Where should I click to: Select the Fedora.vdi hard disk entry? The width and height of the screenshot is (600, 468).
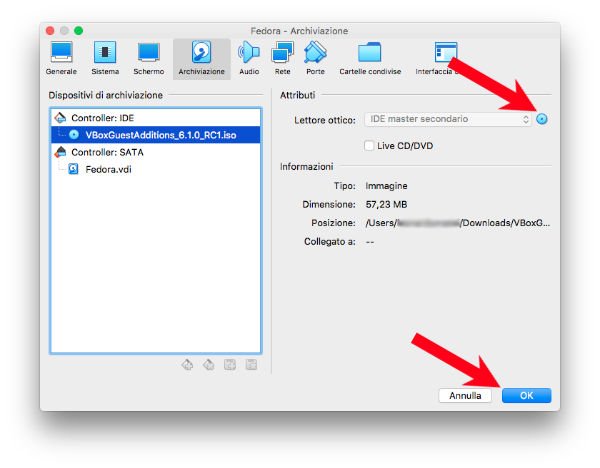(x=156, y=169)
